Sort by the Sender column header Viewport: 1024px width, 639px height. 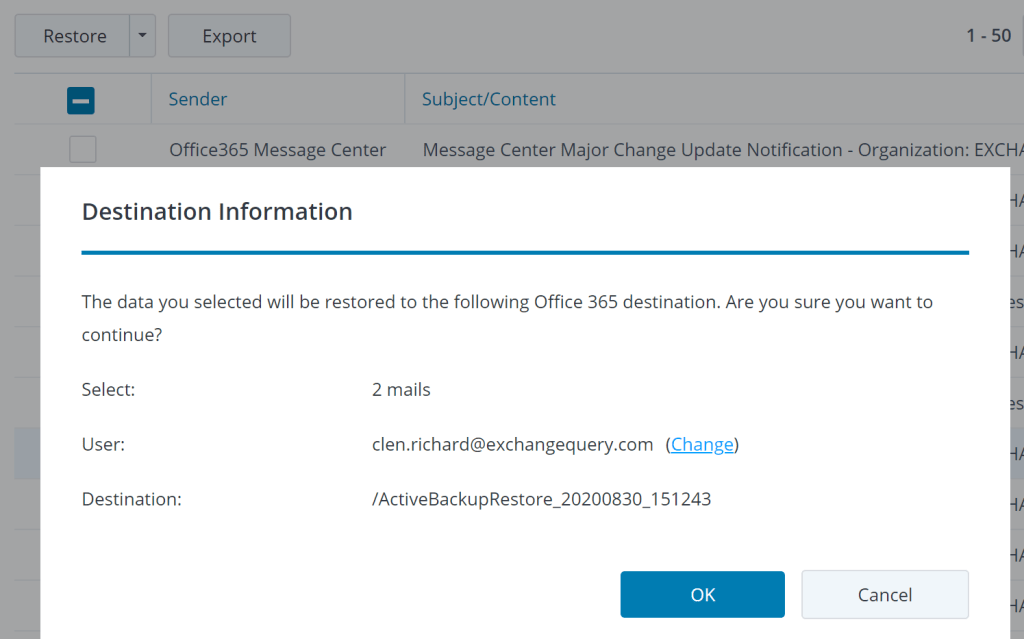tap(198, 99)
